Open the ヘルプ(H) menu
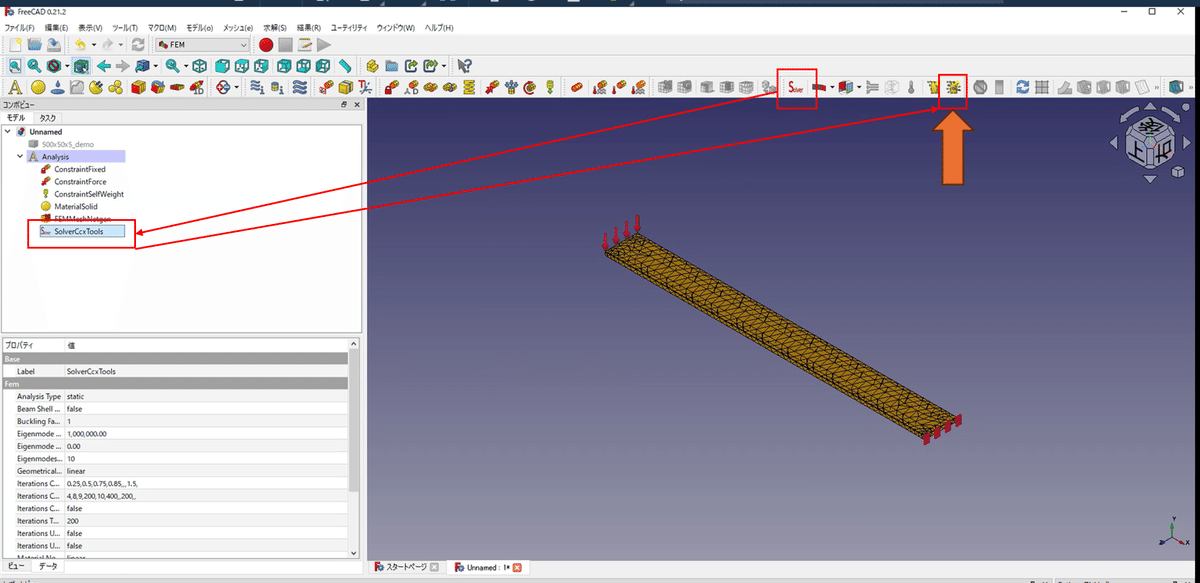The image size is (1200, 583). (439, 27)
